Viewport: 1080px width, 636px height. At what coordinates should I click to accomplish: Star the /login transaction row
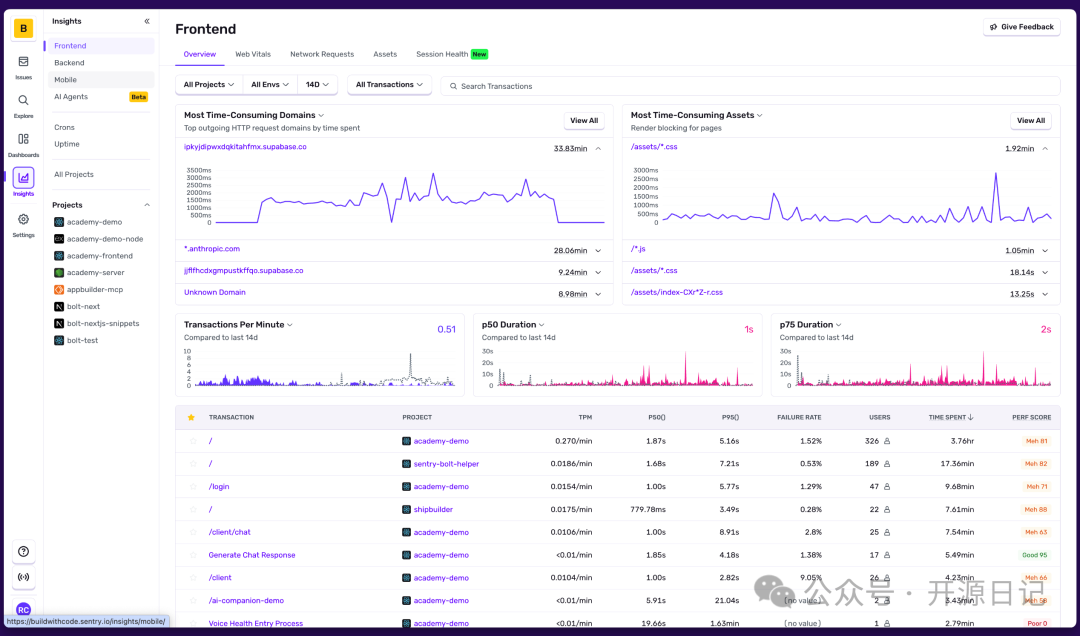pyautogui.click(x=193, y=487)
